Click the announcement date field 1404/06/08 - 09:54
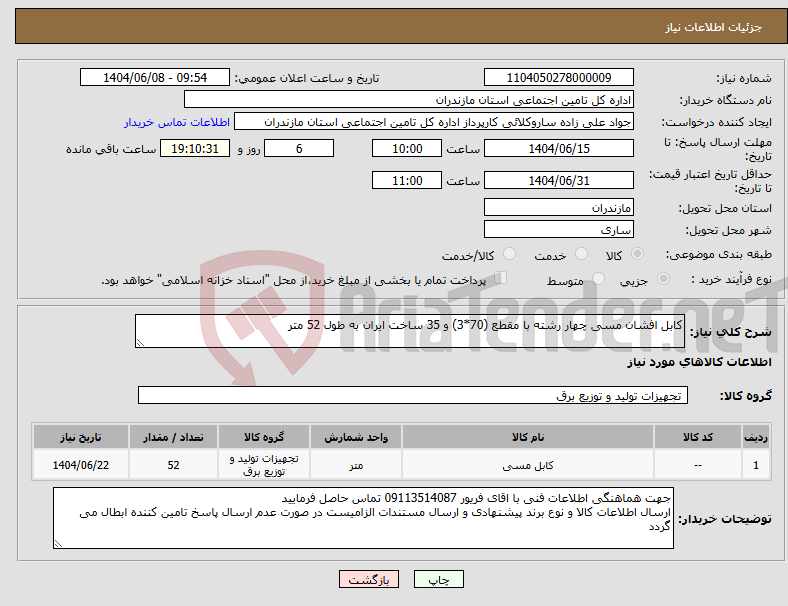This screenshot has height=606, width=788. pos(155,77)
